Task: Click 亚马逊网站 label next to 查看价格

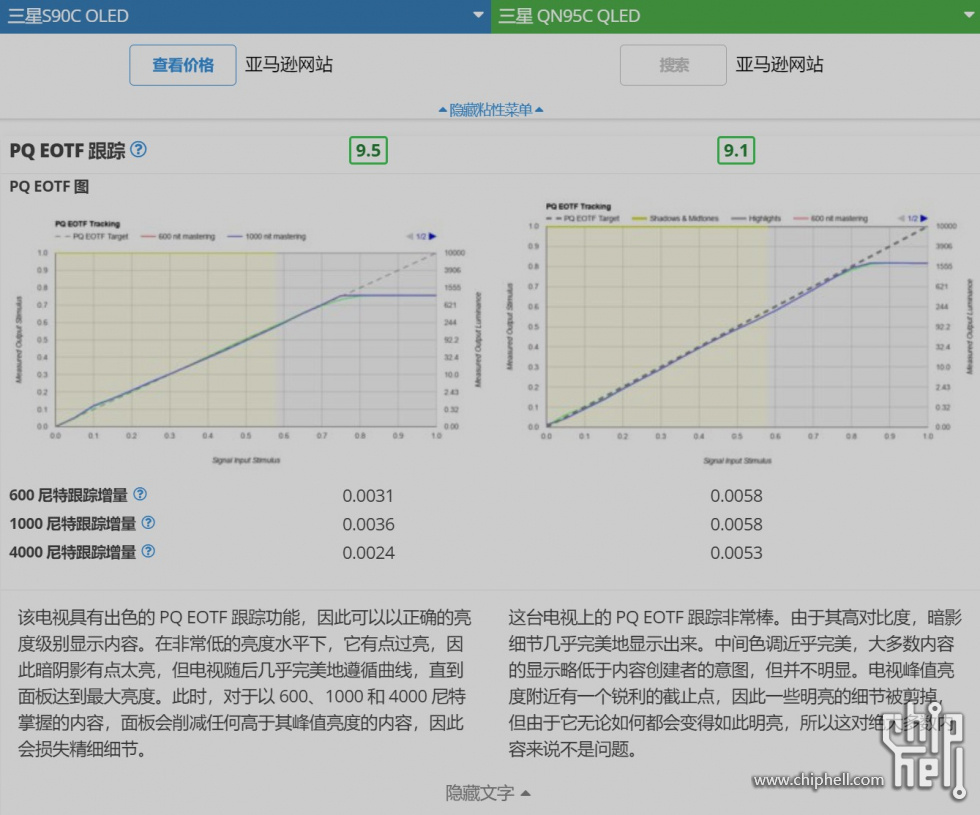Action: tap(289, 64)
